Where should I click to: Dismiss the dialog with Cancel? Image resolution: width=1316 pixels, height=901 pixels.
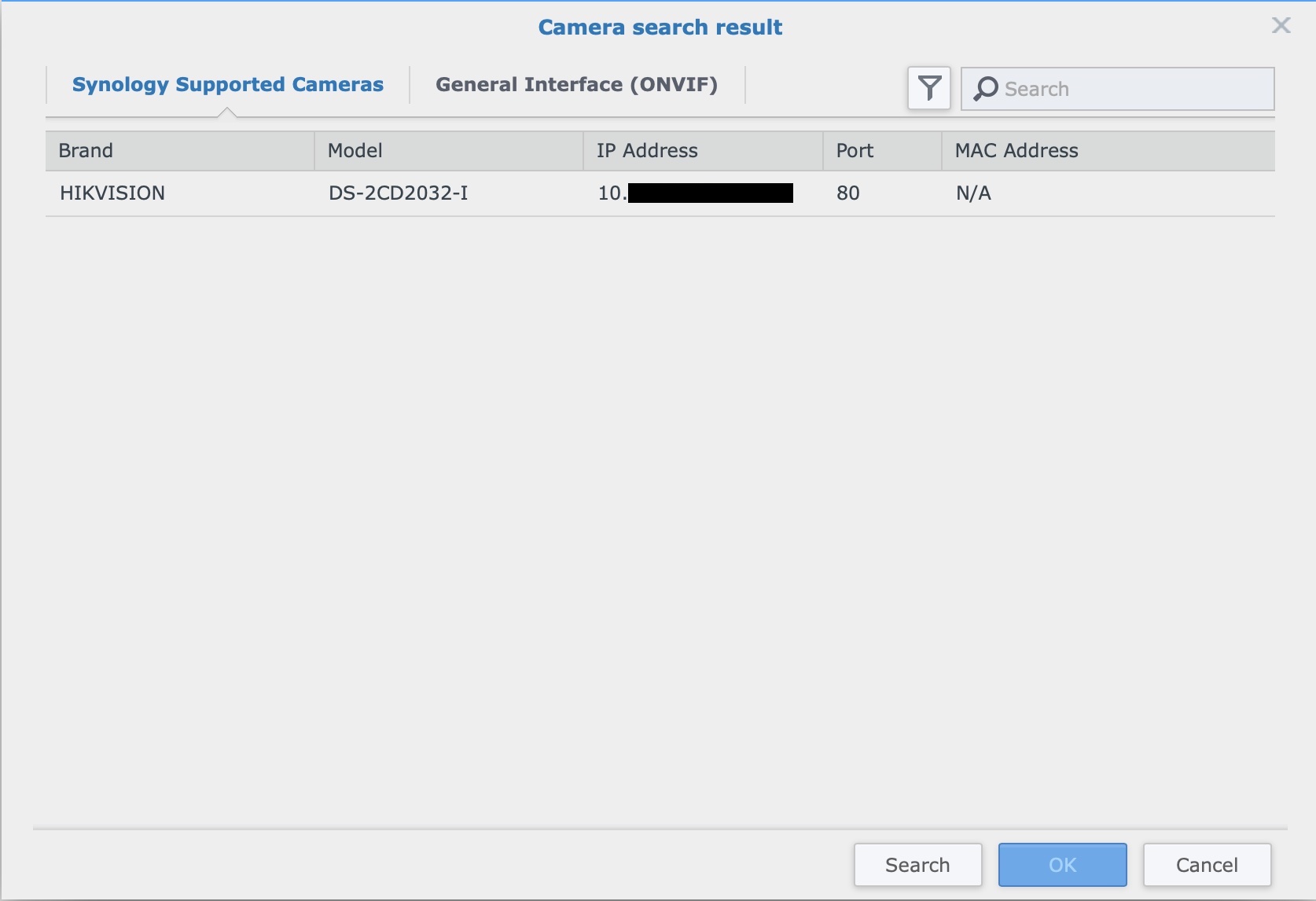click(1208, 865)
